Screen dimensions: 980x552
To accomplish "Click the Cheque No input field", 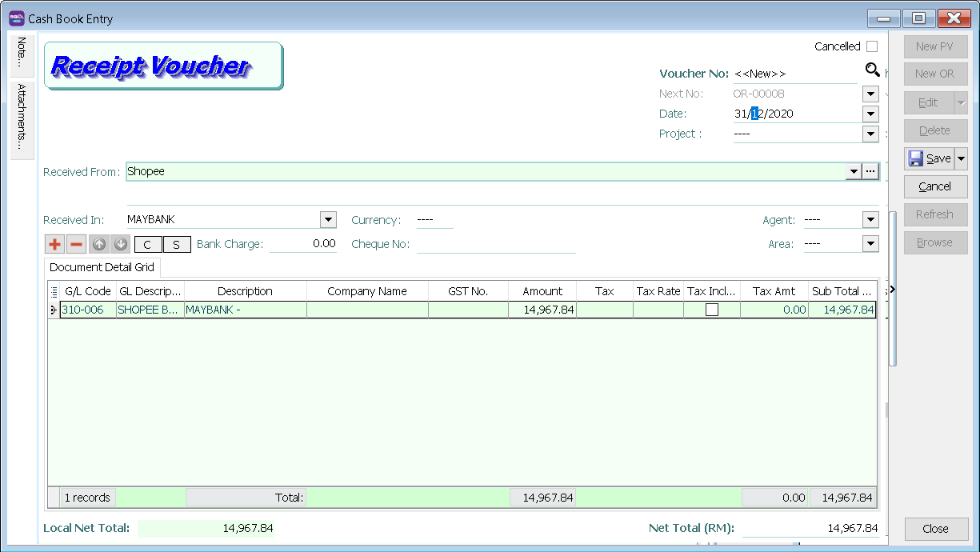I will click(496, 244).
